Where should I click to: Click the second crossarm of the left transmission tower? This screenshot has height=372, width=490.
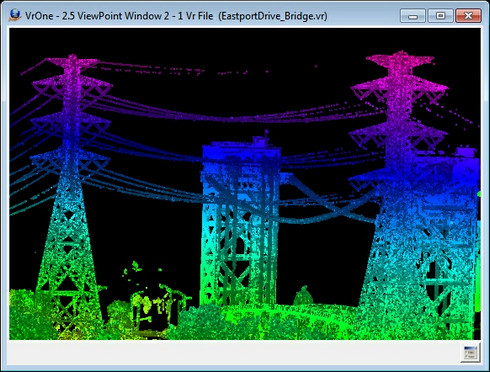click(72, 86)
